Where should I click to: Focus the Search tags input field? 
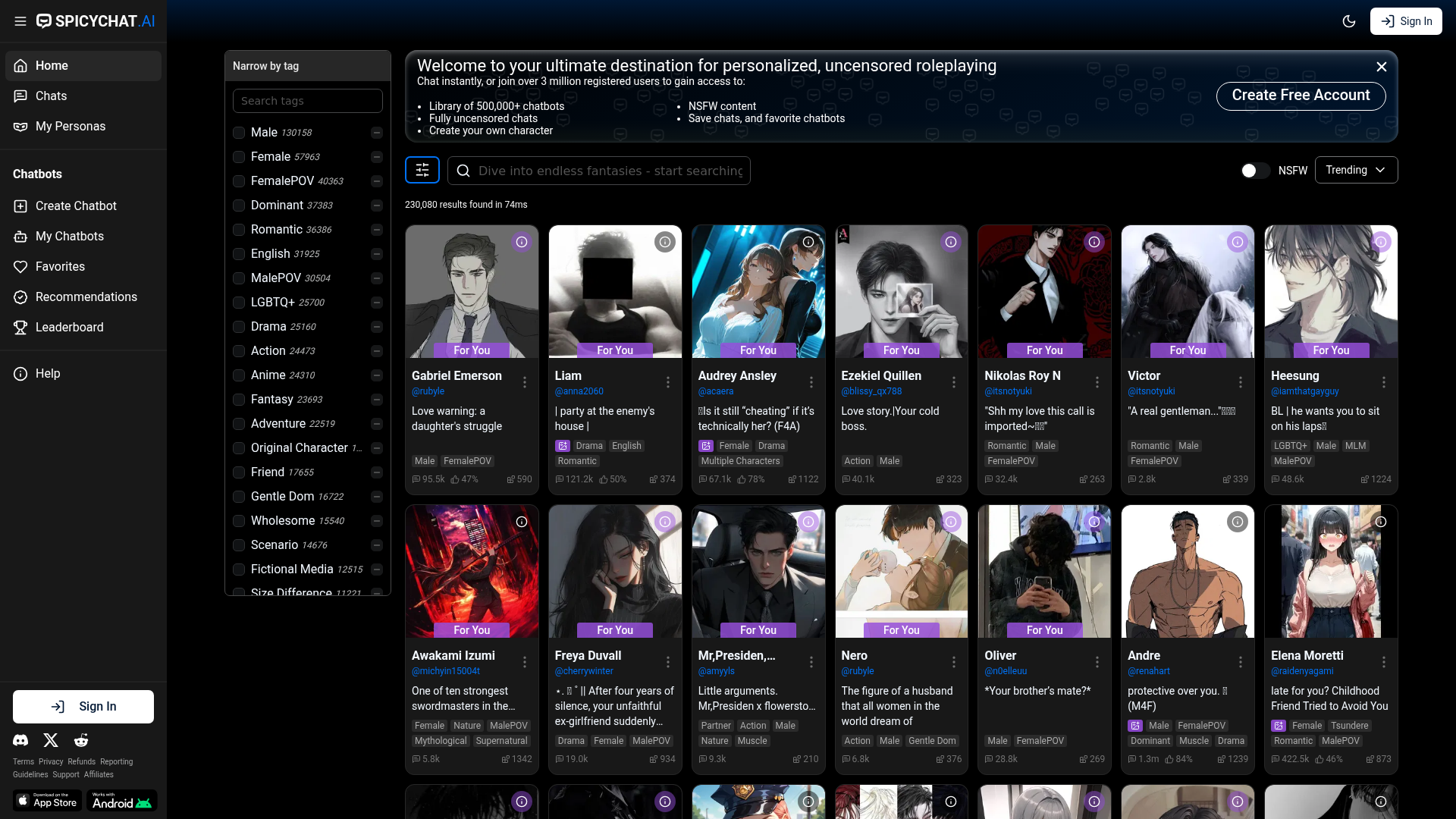(308, 101)
